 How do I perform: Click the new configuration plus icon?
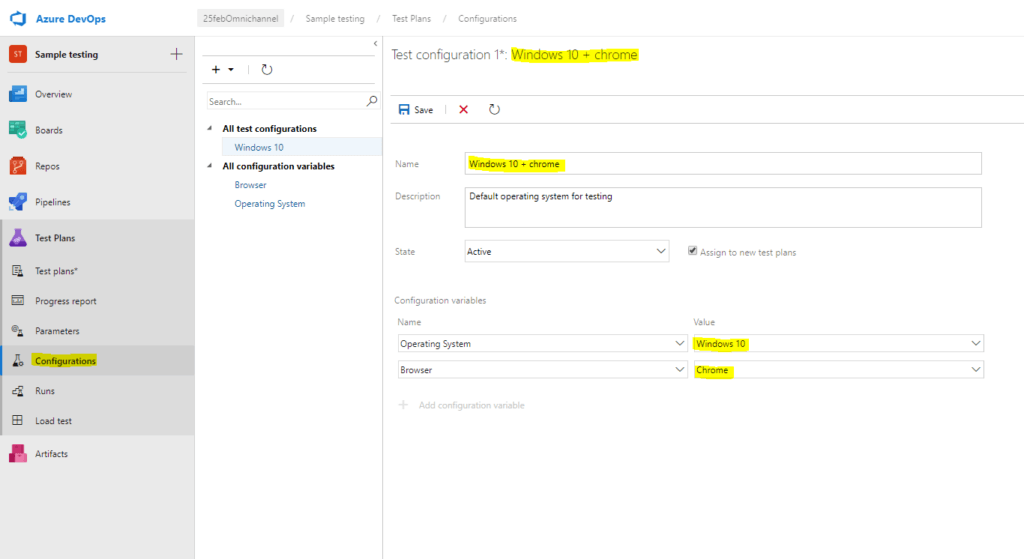coord(216,69)
